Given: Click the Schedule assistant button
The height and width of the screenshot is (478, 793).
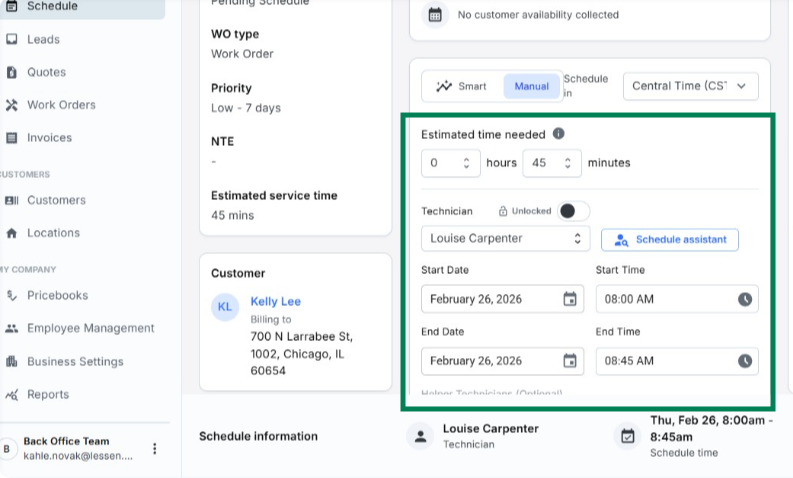Looking at the screenshot, I should (x=669, y=240).
